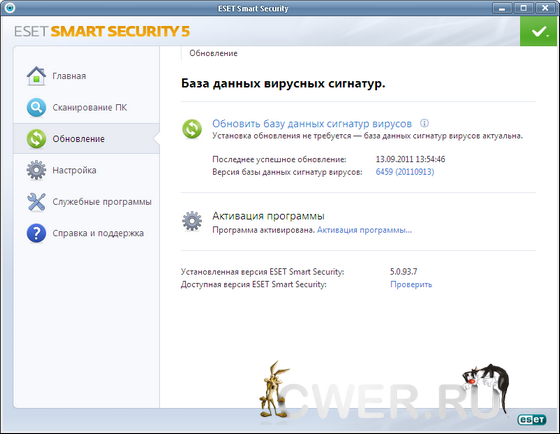Click the Активация программы... link
Viewport: 560px width, 434px height.
pyautogui.click(x=364, y=230)
